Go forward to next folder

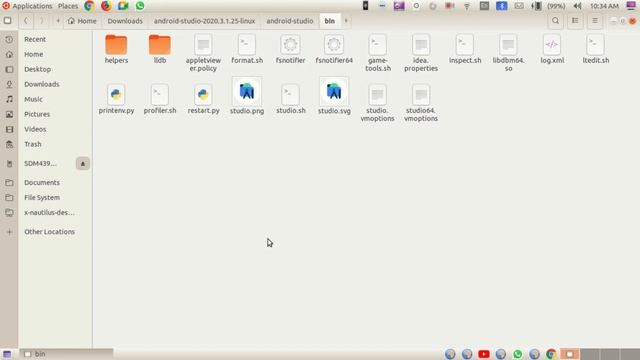click(42, 21)
